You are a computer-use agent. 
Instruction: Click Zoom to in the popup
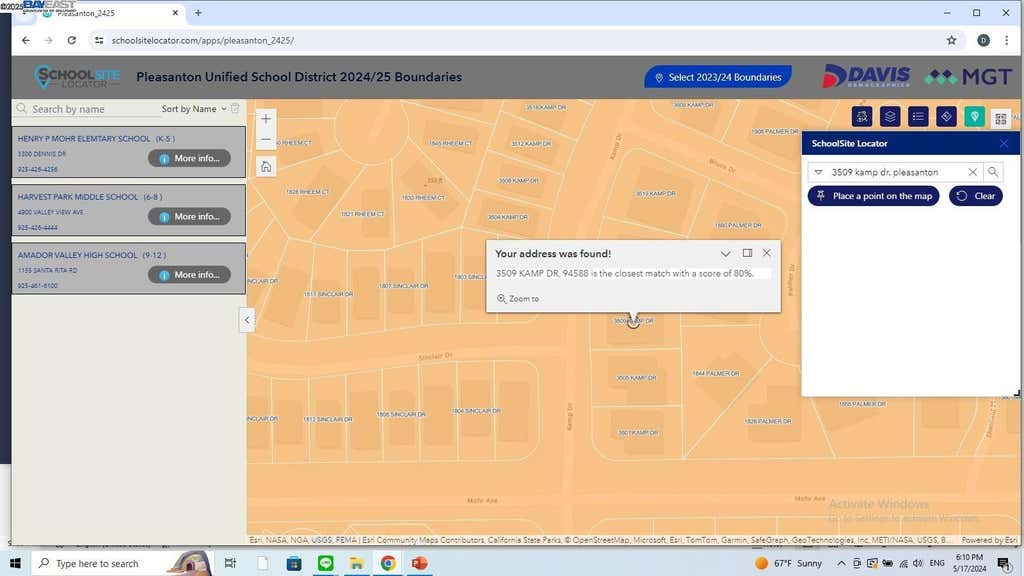click(518, 298)
